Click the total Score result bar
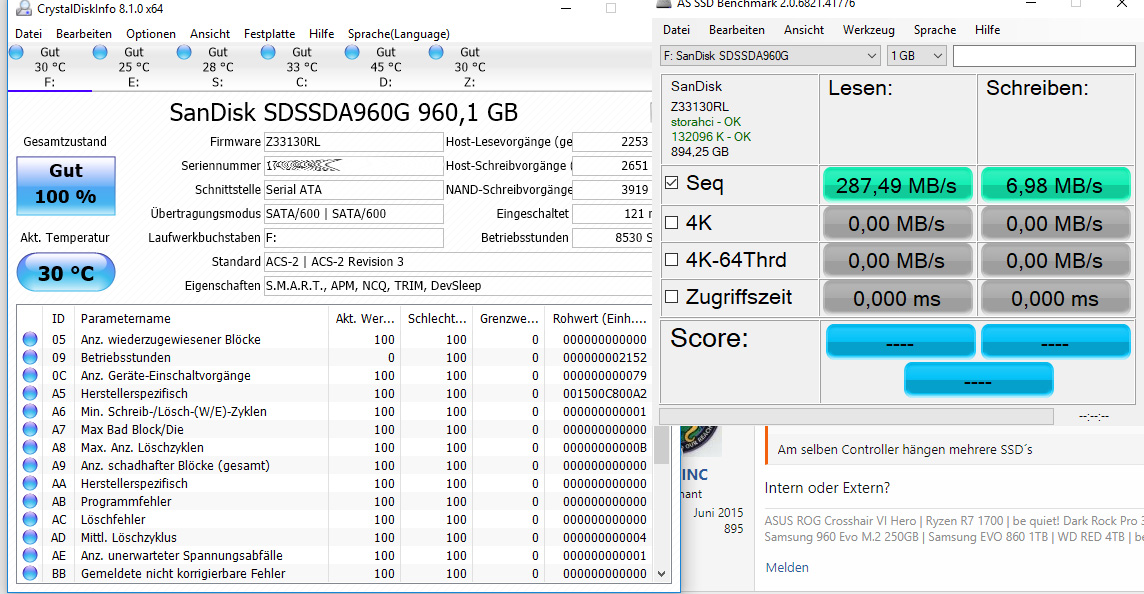This screenshot has width=1144, height=594. (978, 379)
